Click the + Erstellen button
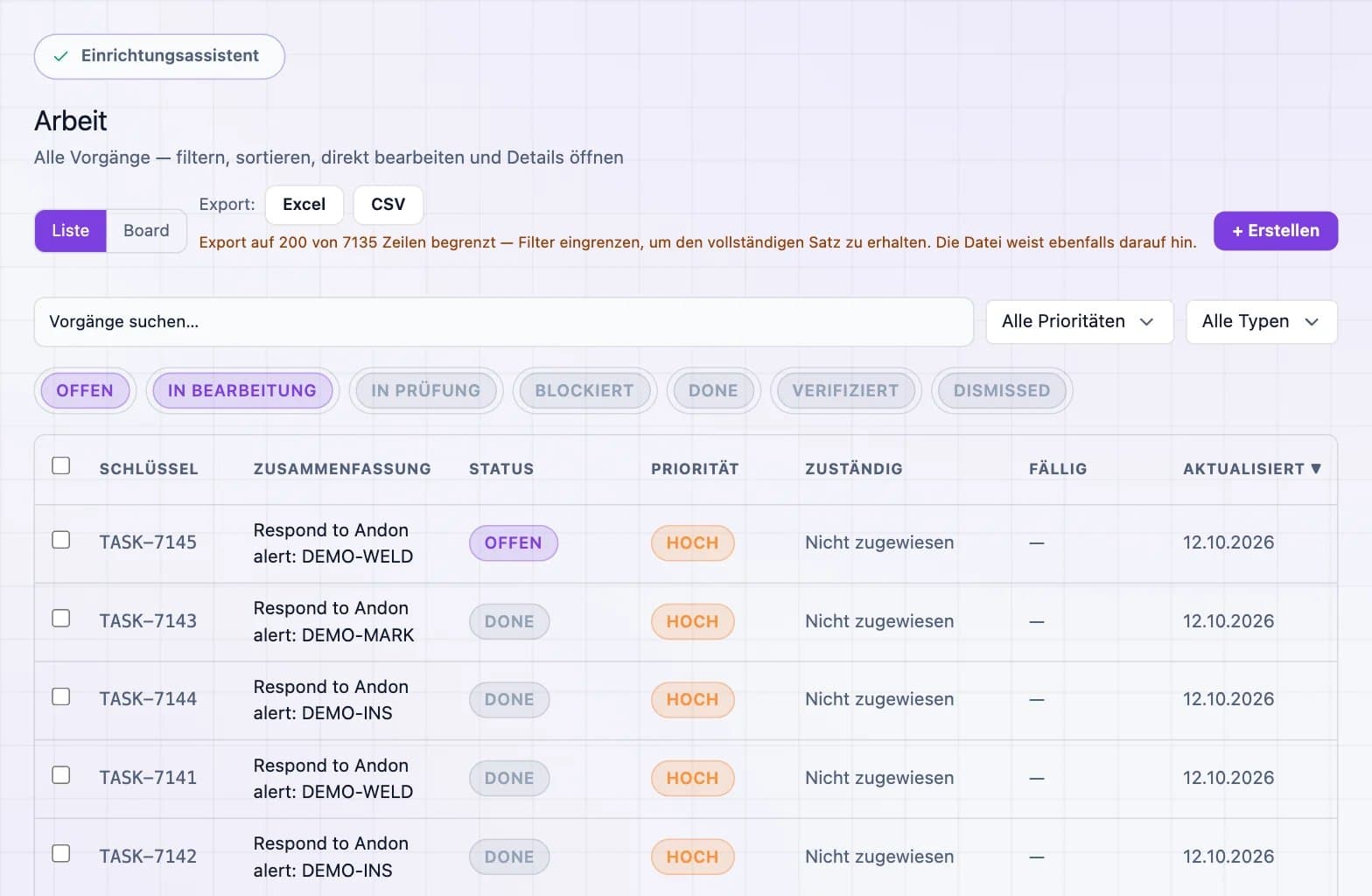Screen dimensions: 1372x896 point(1275,231)
